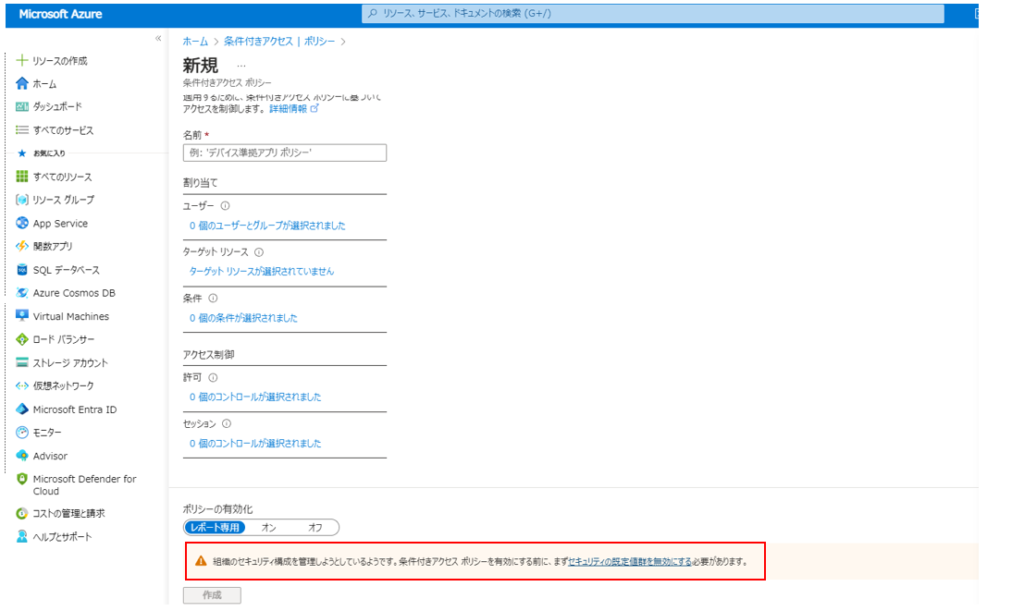Open 0 個のユーザーとグループが選択されました link
1024x611 pixels.
click(267, 225)
